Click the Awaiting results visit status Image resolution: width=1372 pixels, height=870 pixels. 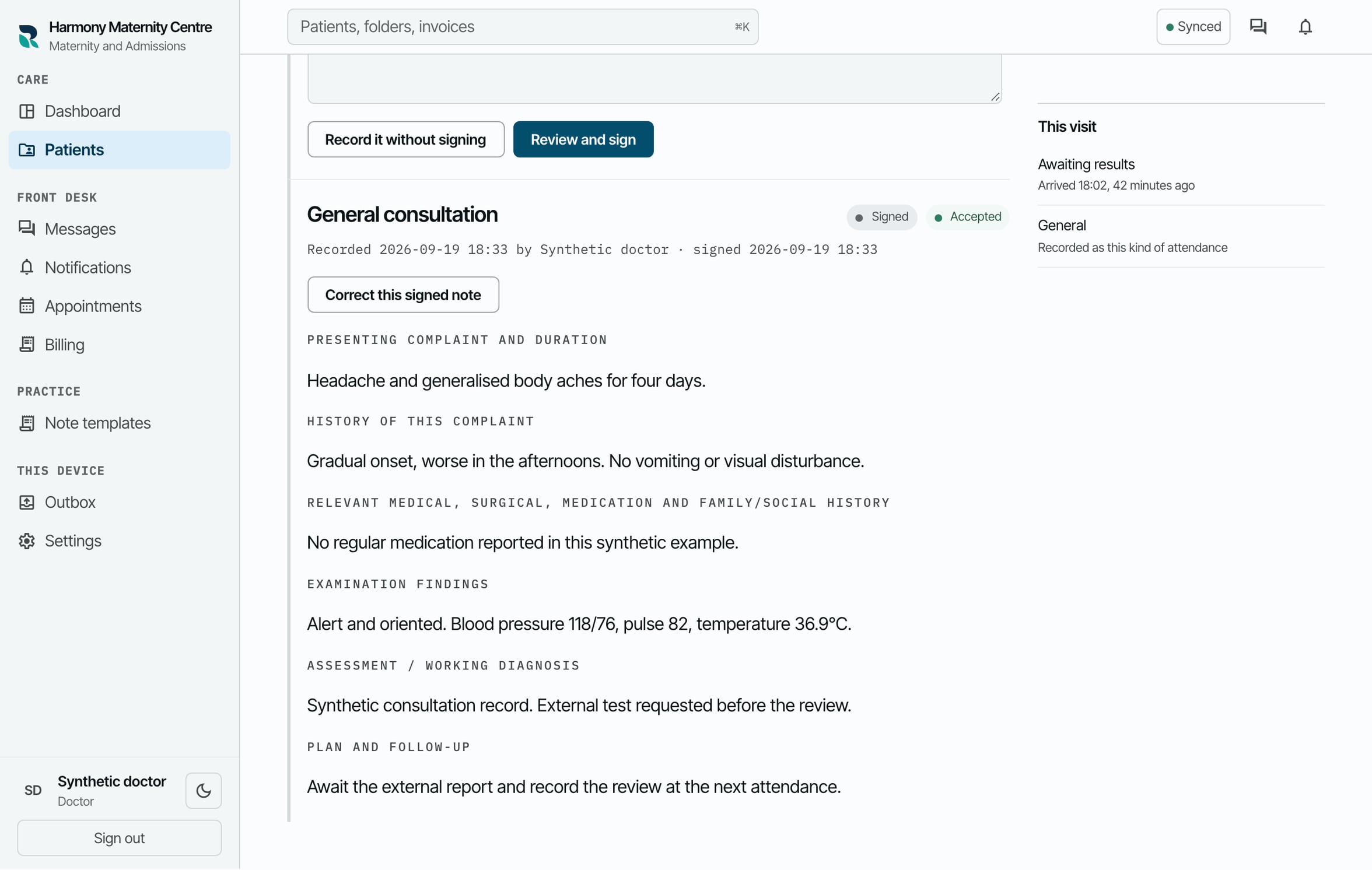click(x=1086, y=164)
